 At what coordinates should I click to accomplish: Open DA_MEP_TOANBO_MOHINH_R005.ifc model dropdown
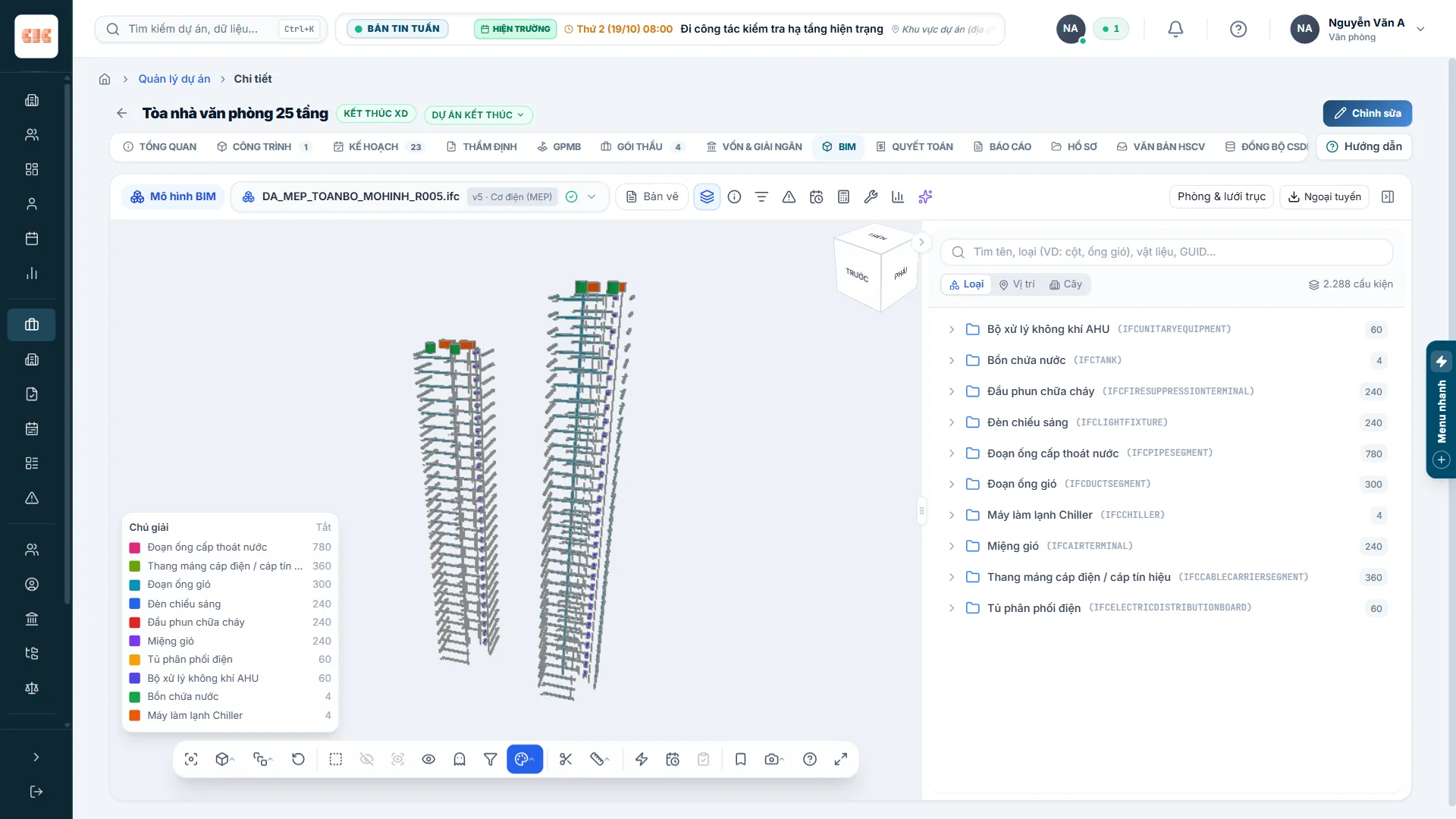tap(419, 197)
